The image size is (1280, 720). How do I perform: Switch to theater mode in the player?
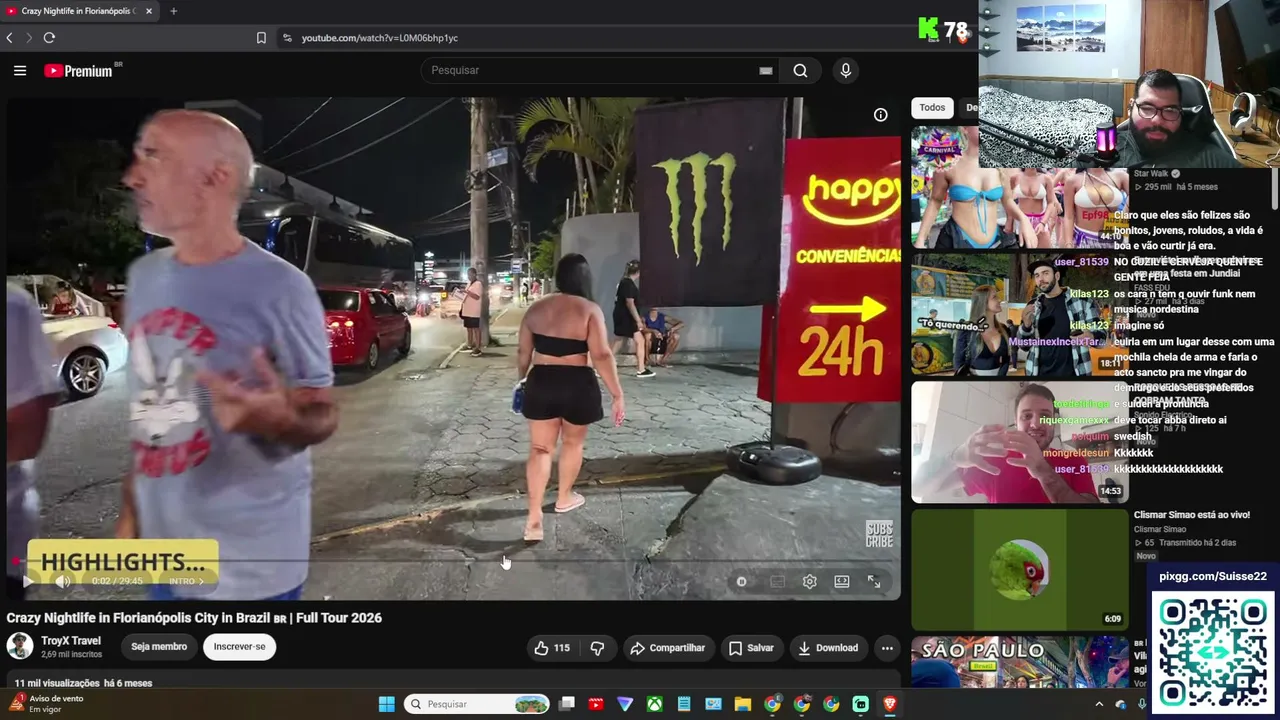coord(842,581)
